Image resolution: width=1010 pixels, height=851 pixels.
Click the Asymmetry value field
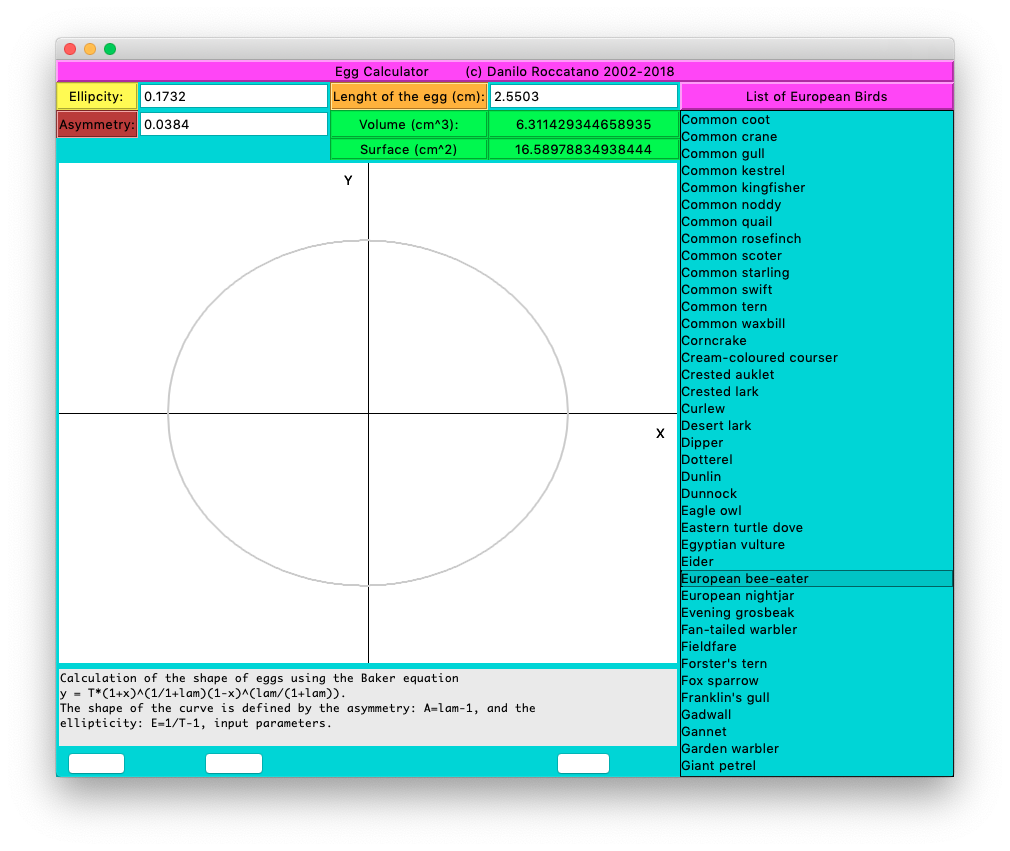tap(233, 124)
